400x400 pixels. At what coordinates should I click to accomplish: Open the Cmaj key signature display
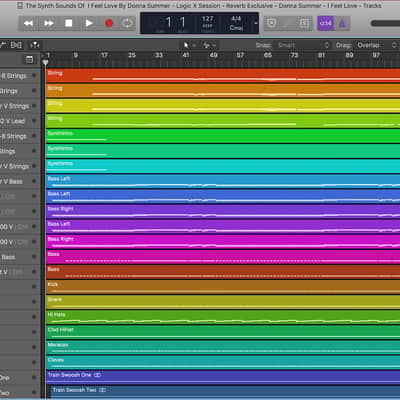(x=236, y=28)
